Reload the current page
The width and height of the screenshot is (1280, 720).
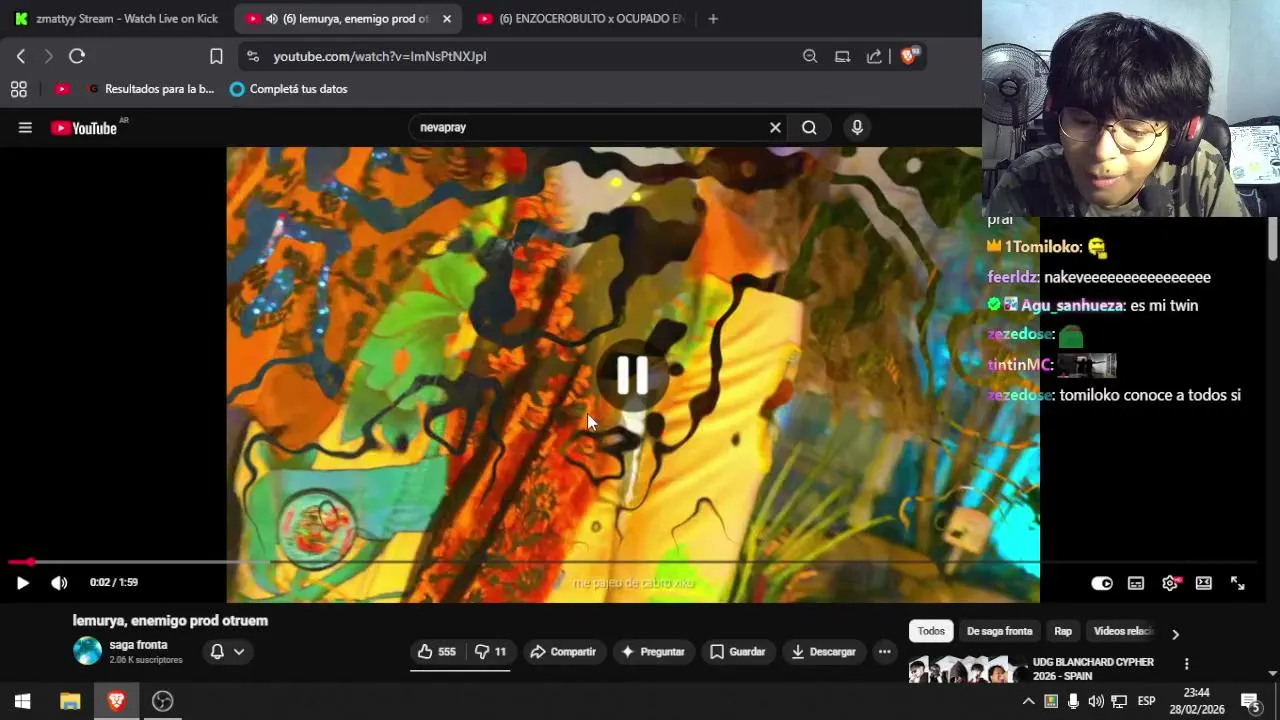pos(77,57)
